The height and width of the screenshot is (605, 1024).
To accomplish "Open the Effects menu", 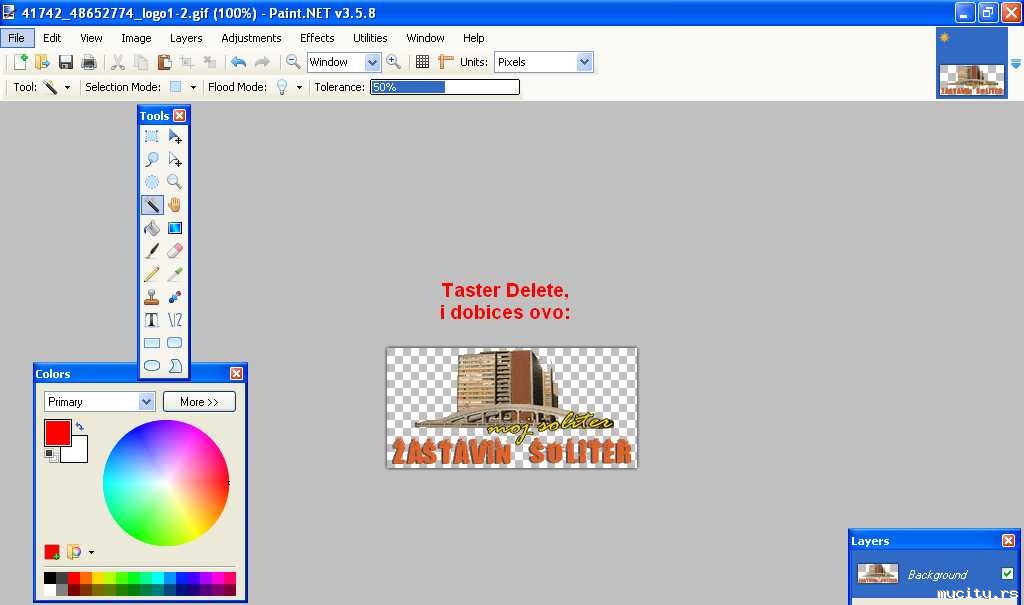I will 317,38.
